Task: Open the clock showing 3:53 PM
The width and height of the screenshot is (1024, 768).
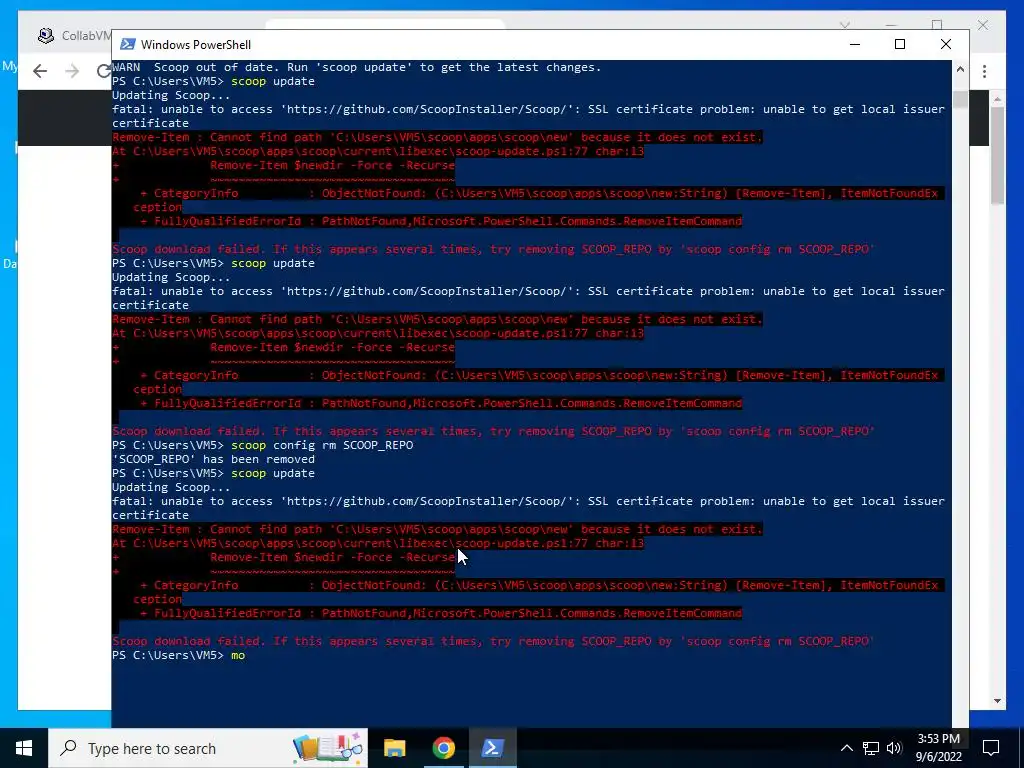Action: pyautogui.click(x=938, y=748)
